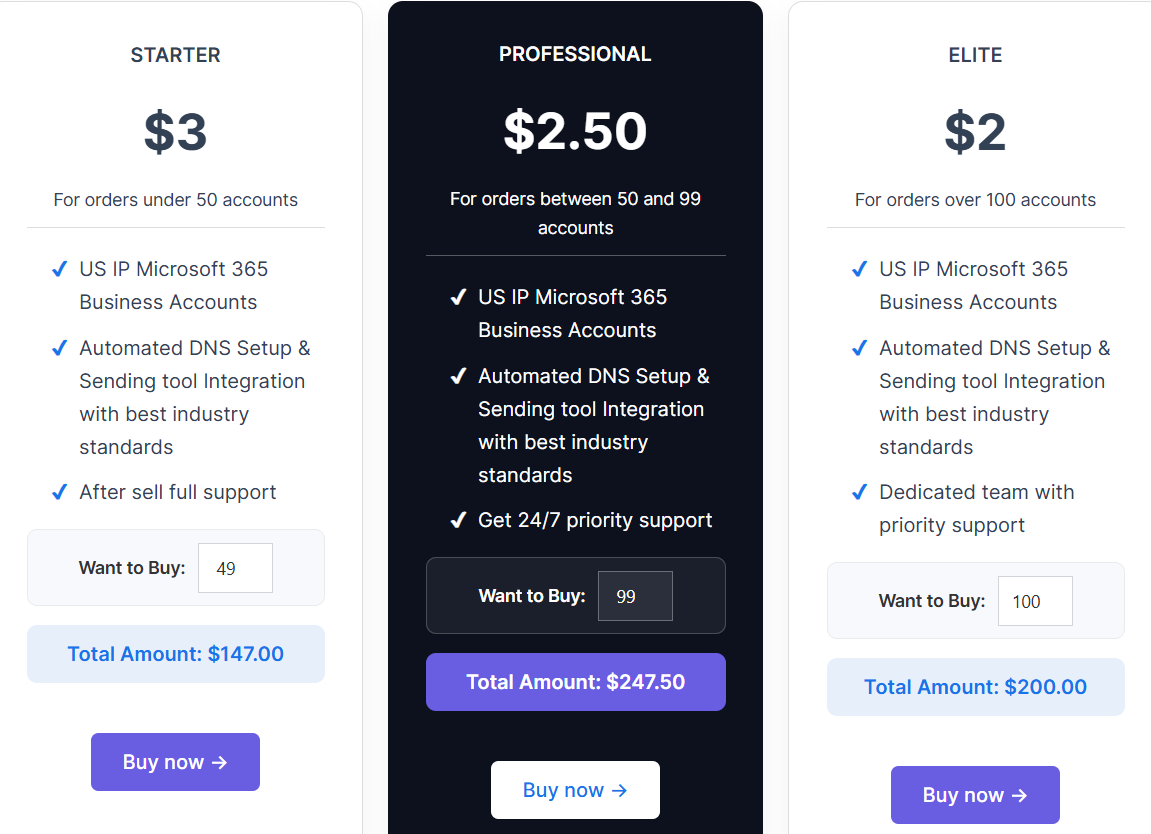This screenshot has height=834, width=1151.
Task: Click Buy now under the Professional plan
Action: (575, 790)
